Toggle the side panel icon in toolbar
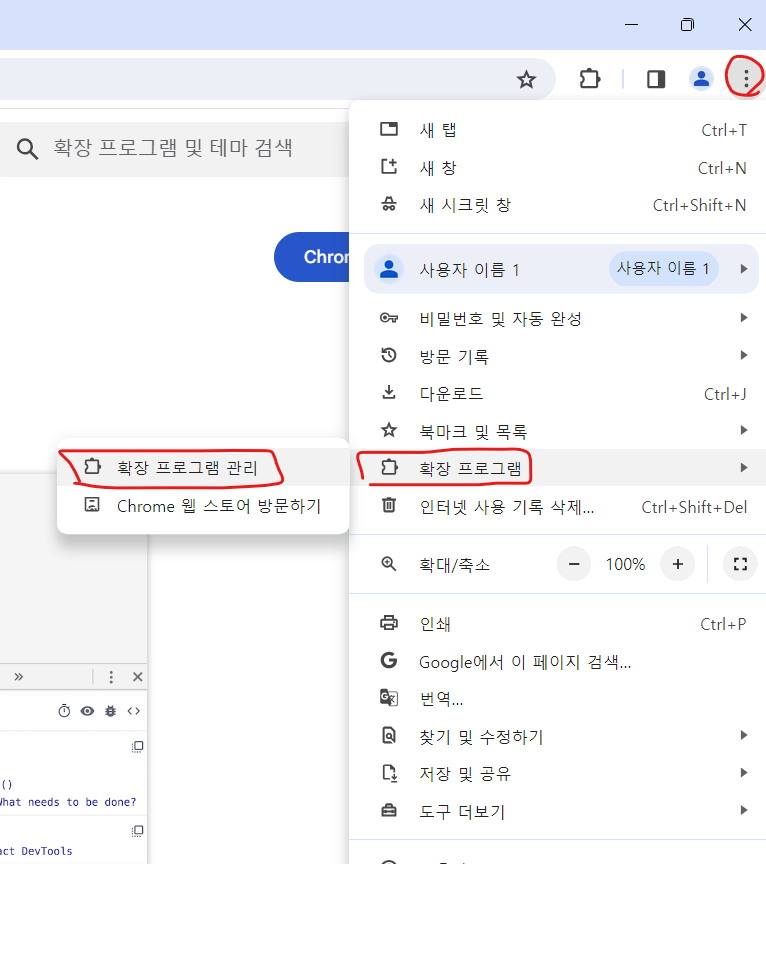The height and width of the screenshot is (972, 766). [656, 79]
